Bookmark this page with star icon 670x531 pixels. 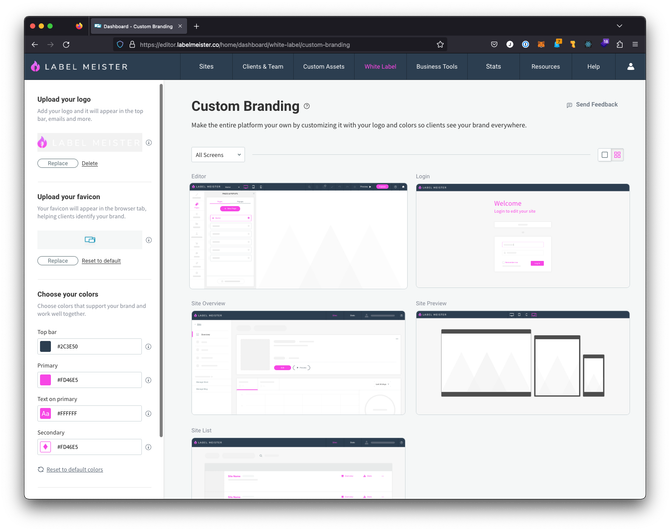(x=440, y=44)
